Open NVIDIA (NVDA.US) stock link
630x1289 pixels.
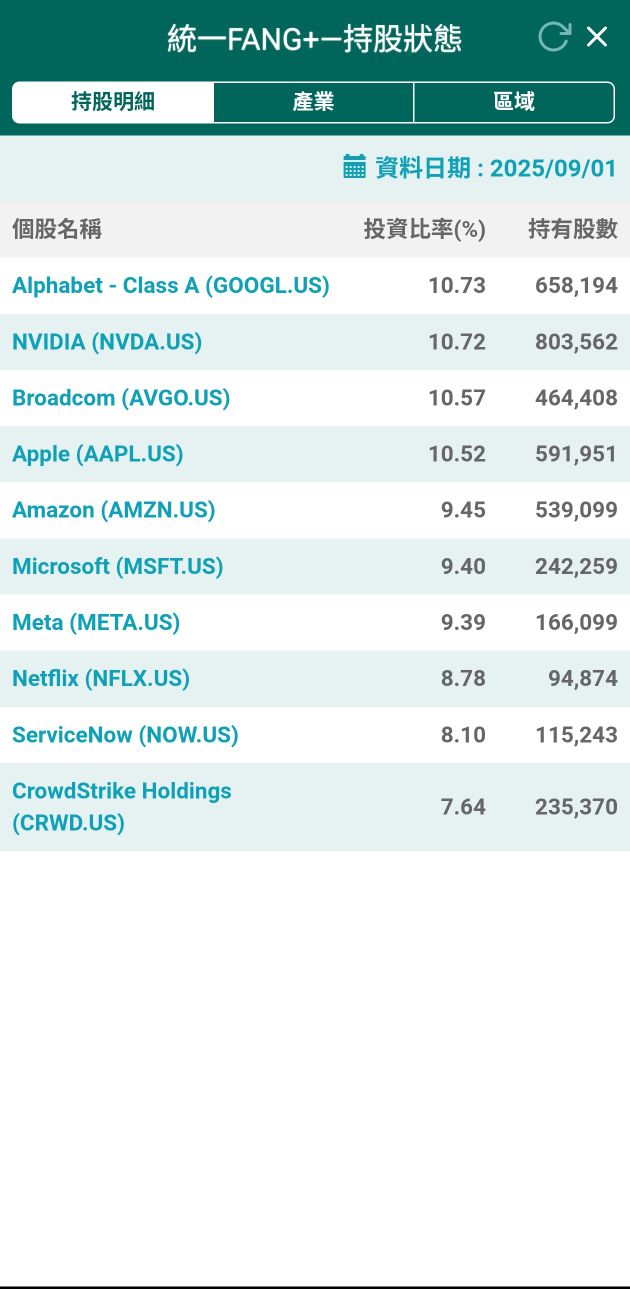click(x=107, y=342)
